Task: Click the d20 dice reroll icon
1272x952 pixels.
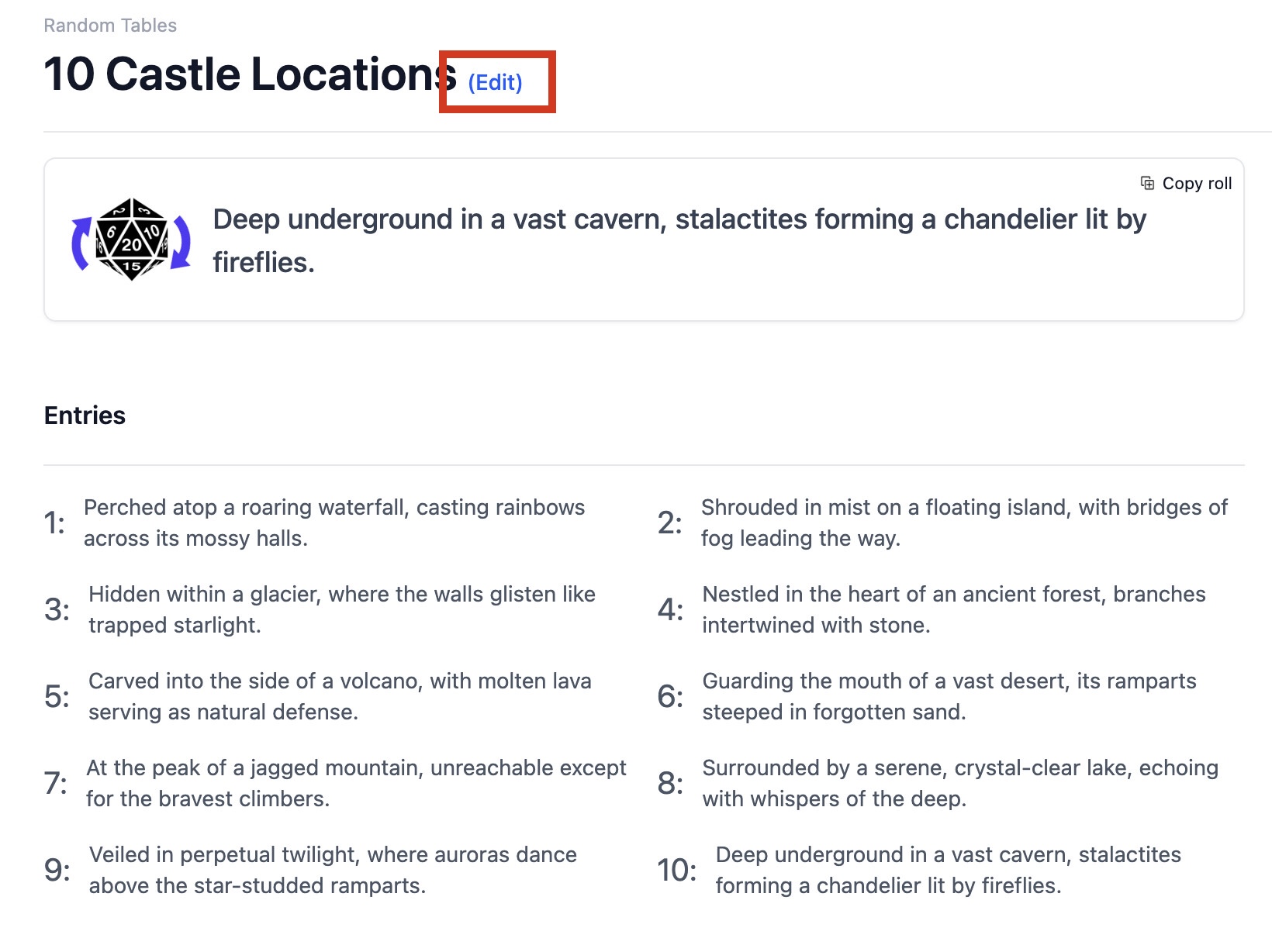Action: pyautogui.click(x=131, y=240)
